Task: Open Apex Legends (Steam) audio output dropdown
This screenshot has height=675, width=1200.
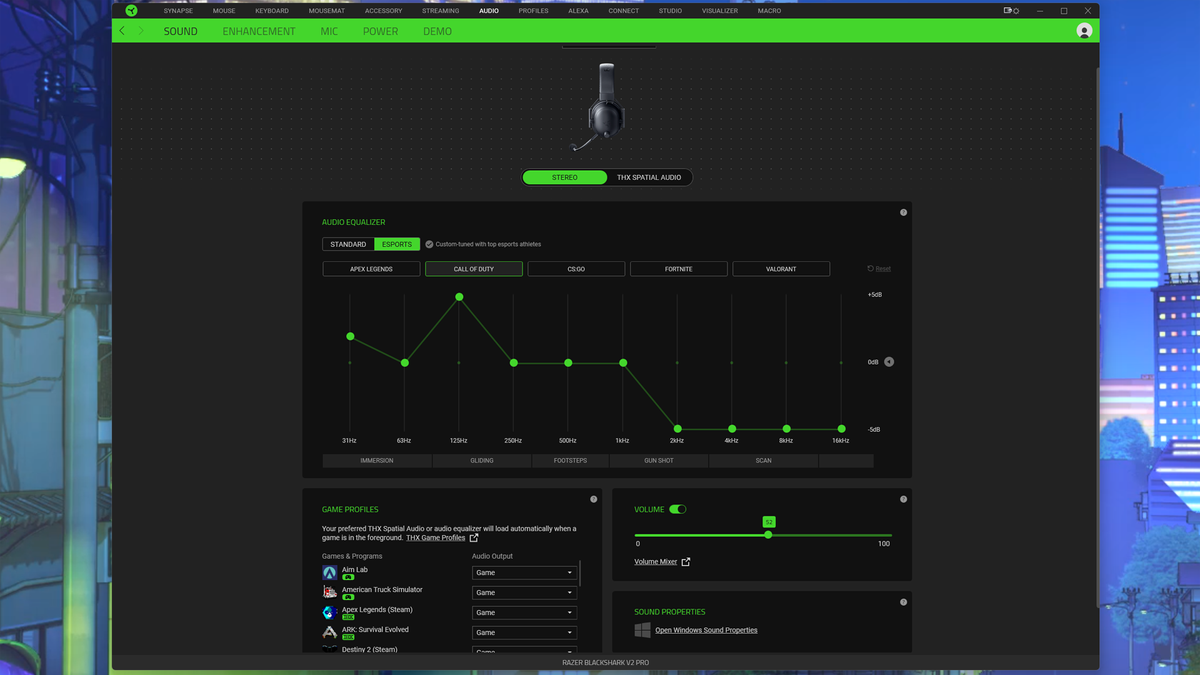Action: click(x=524, y=613)
